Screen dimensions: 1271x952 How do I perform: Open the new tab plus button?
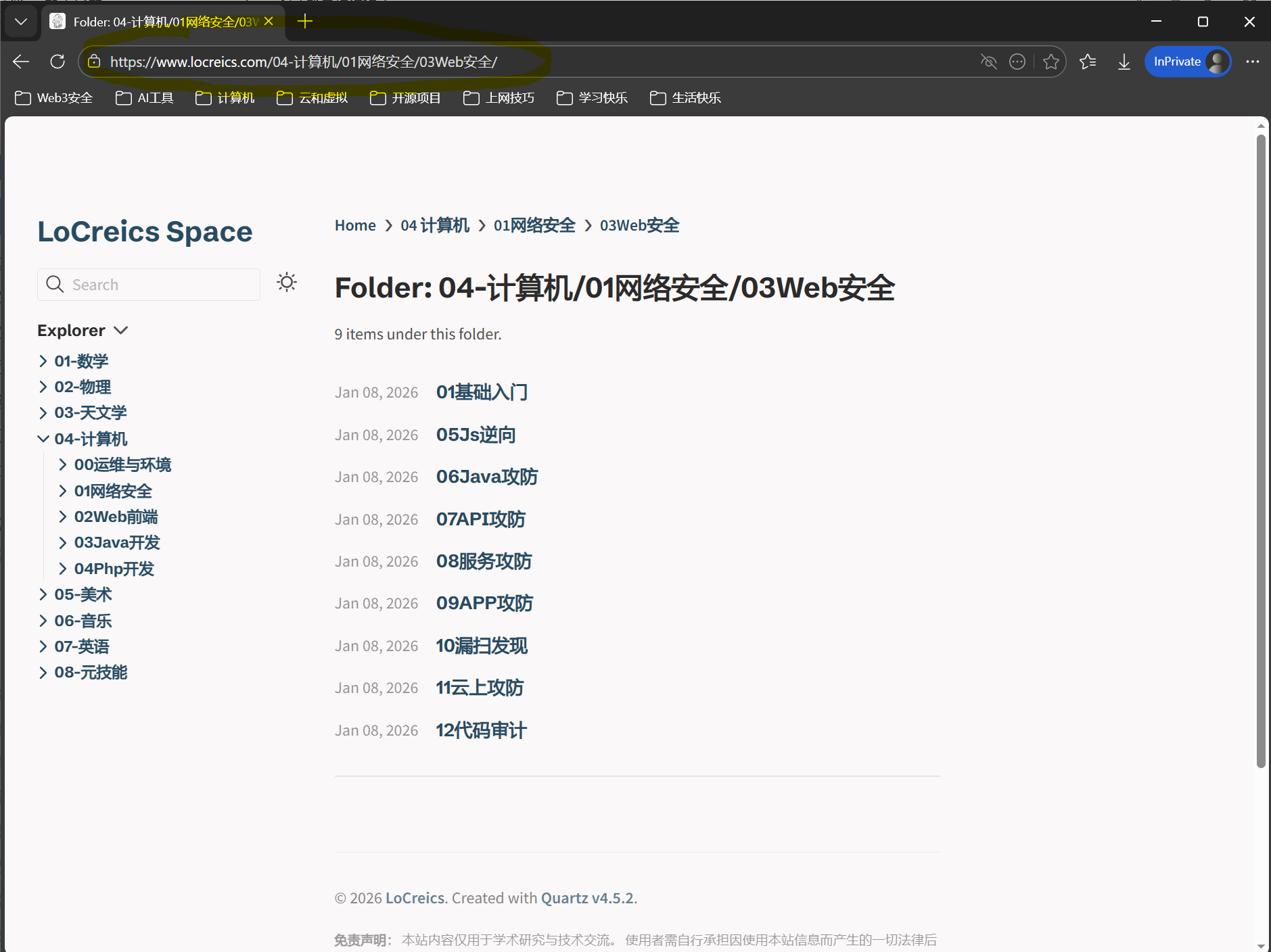305,22
